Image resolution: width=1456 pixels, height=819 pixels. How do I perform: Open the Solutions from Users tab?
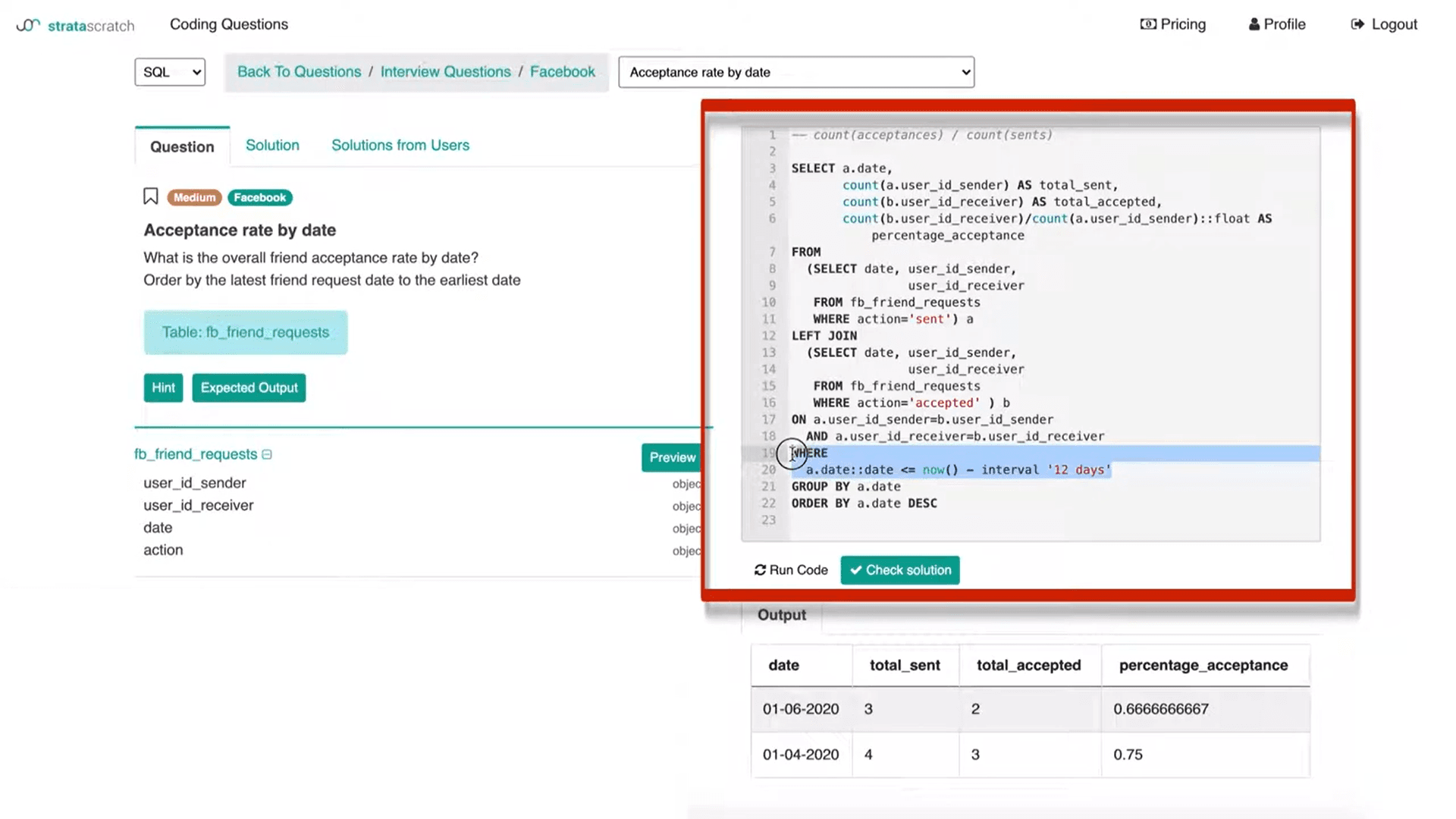tap(400, 145)
